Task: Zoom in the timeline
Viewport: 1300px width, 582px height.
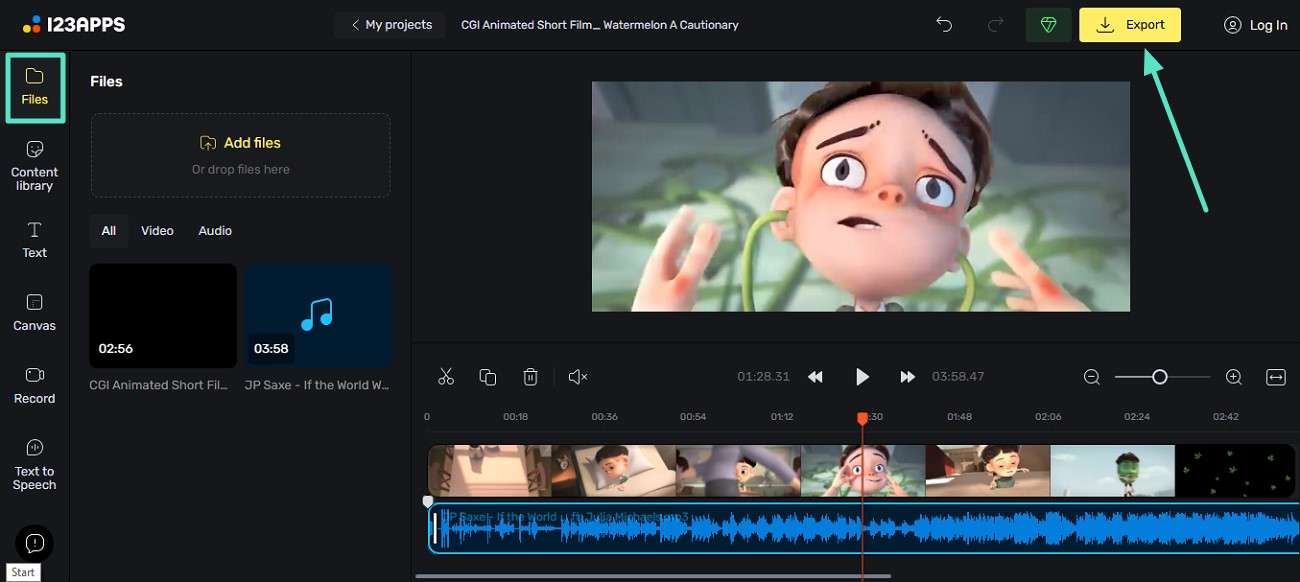Action: coord(1234,377)
